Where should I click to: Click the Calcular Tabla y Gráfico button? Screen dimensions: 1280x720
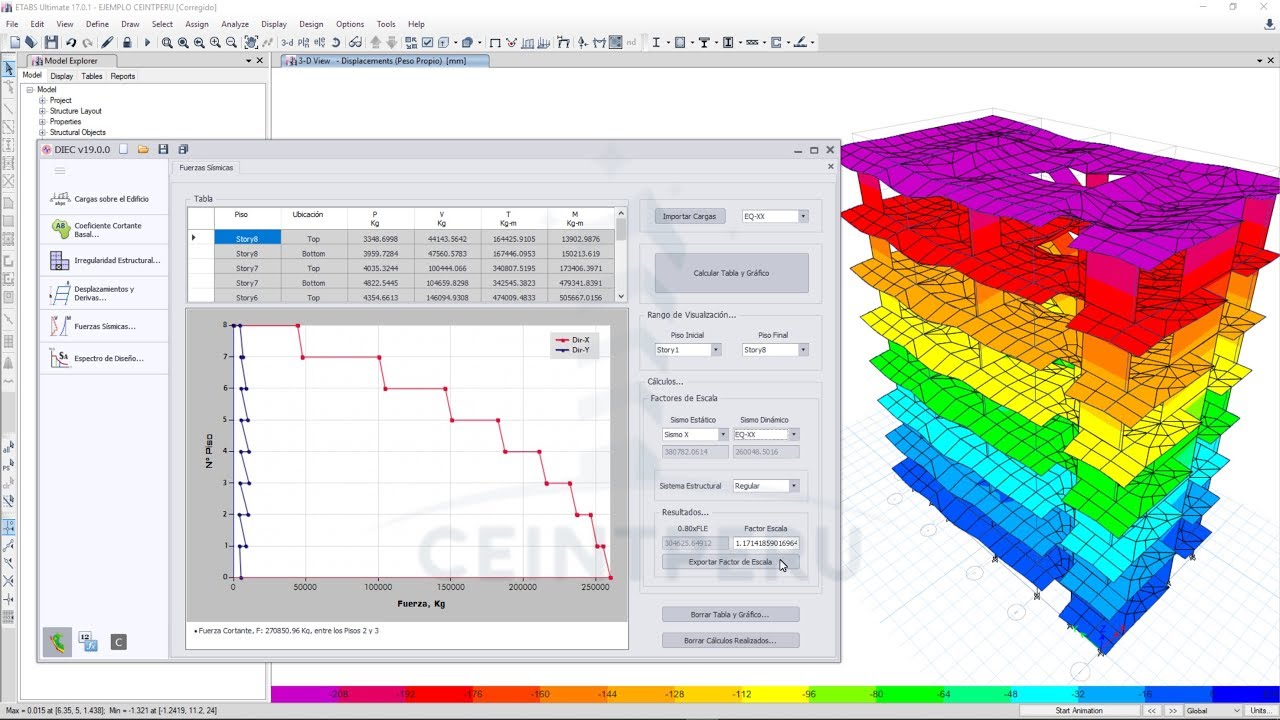pos(731,273)
